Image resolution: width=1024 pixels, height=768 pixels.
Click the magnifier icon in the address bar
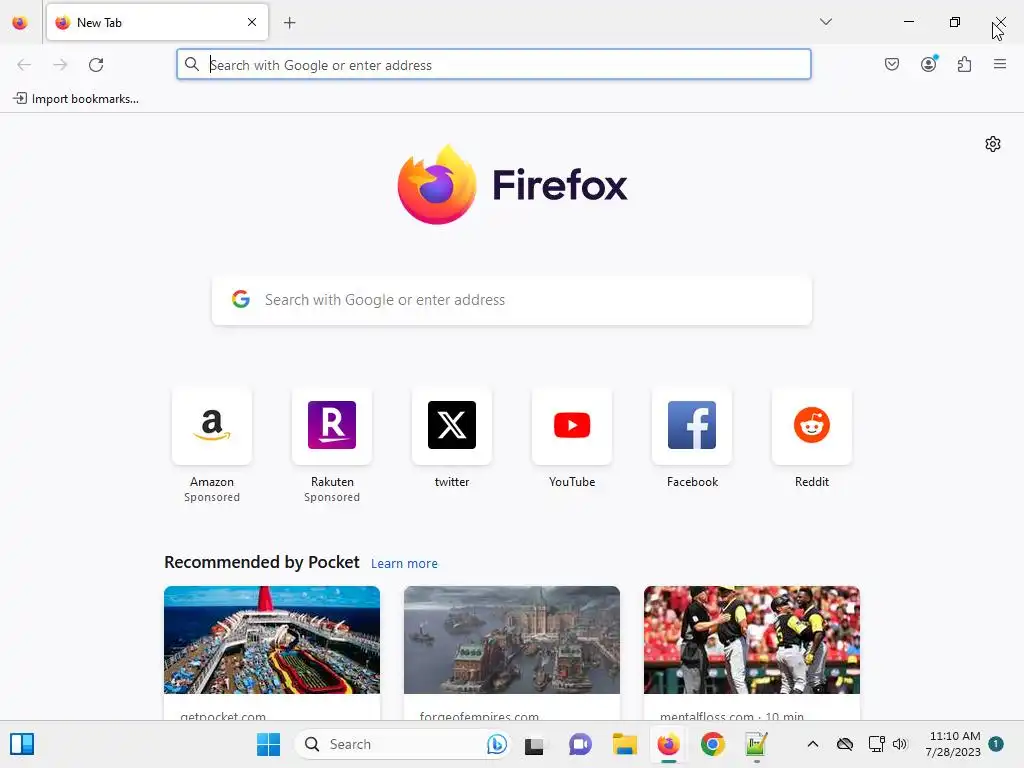pyautogui.click(x=191, y=64)
